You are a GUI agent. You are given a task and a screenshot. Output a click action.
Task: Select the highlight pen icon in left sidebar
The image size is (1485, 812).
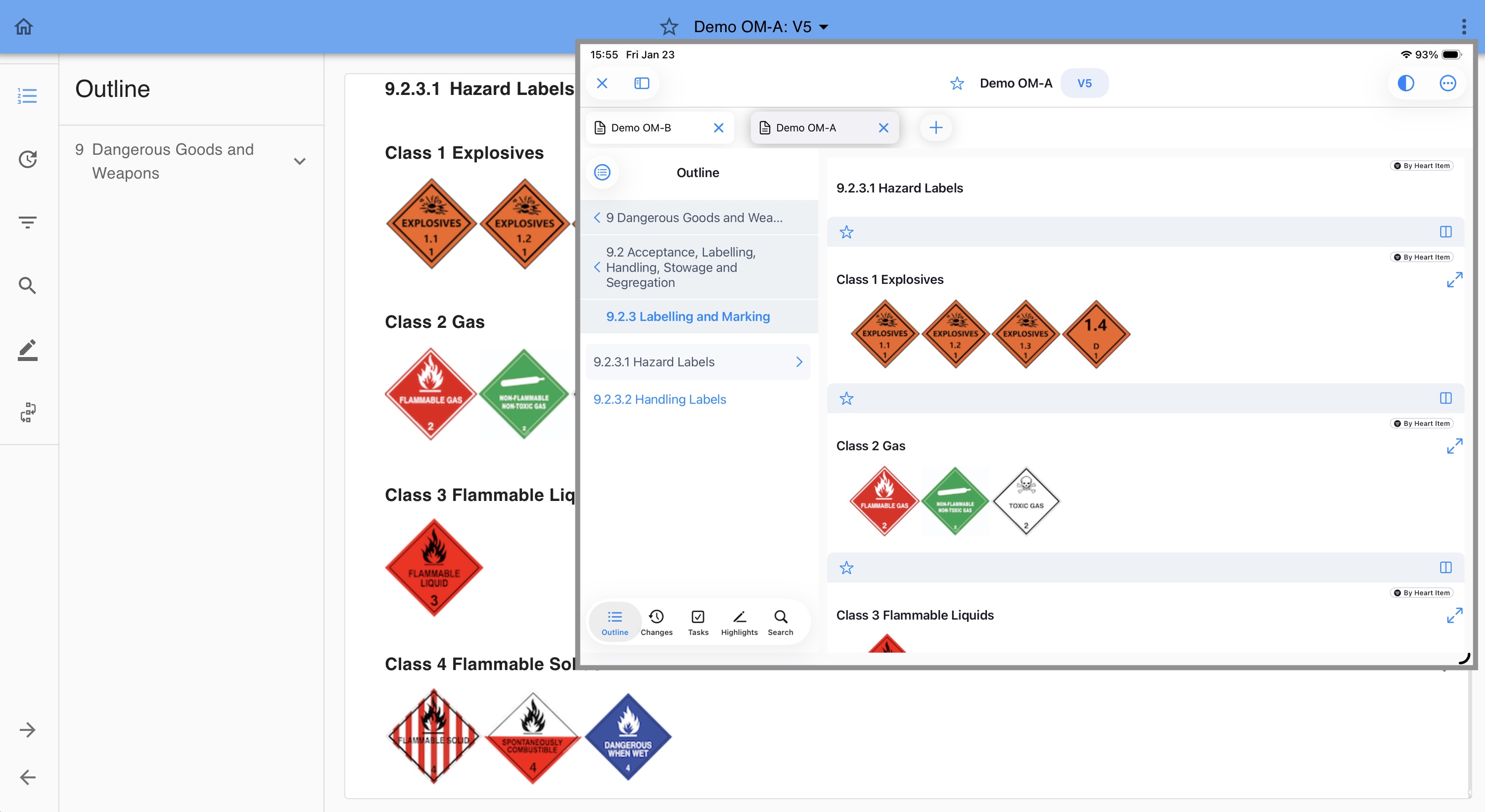click(27, 349)
